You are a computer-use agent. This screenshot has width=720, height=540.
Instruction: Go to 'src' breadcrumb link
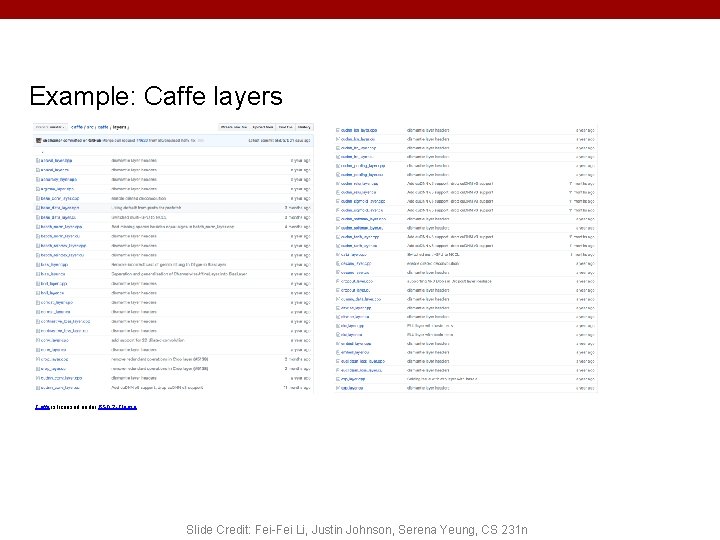[x=90, y=127]
